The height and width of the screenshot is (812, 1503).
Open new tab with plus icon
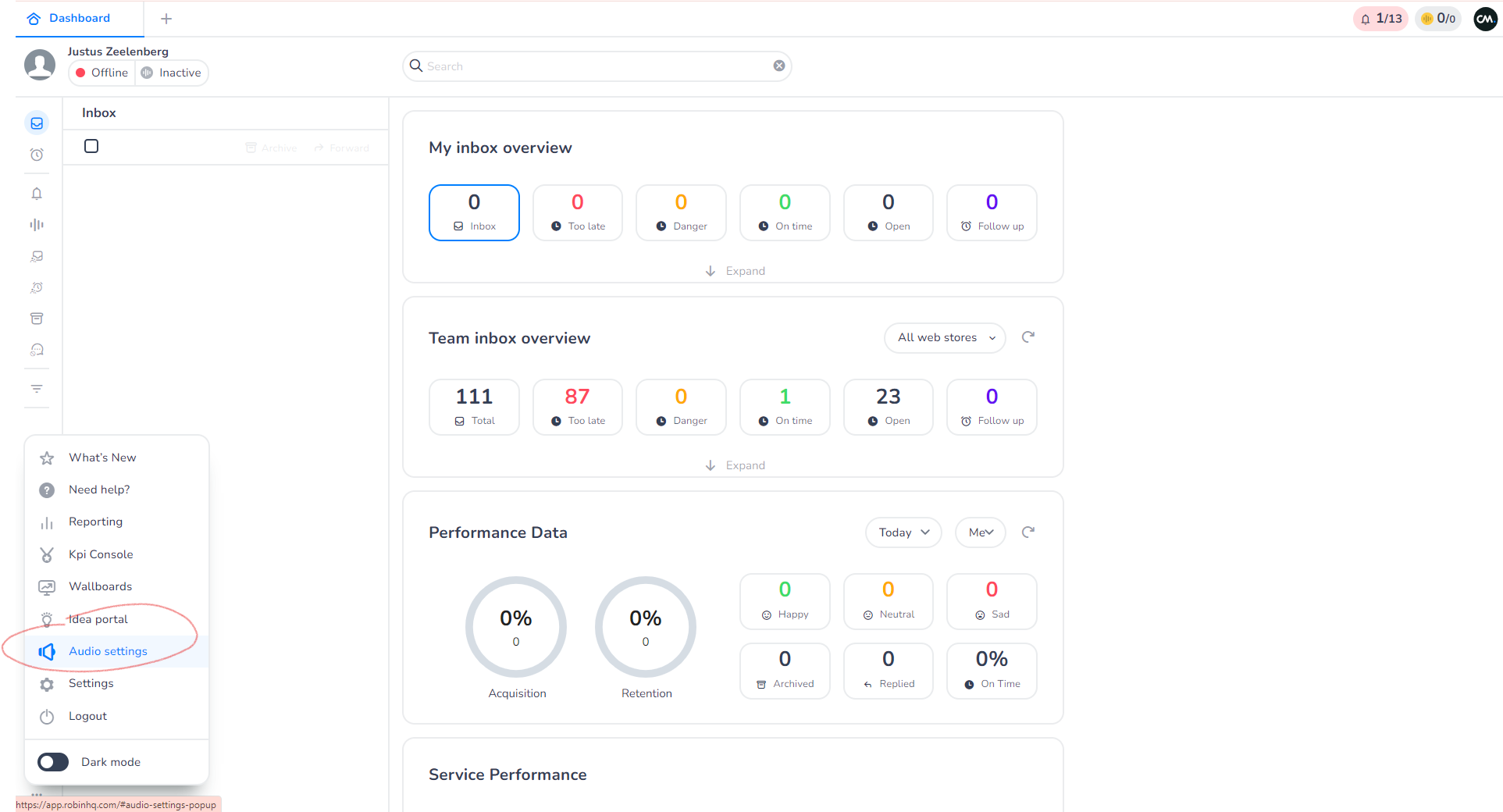coord(166,19)
